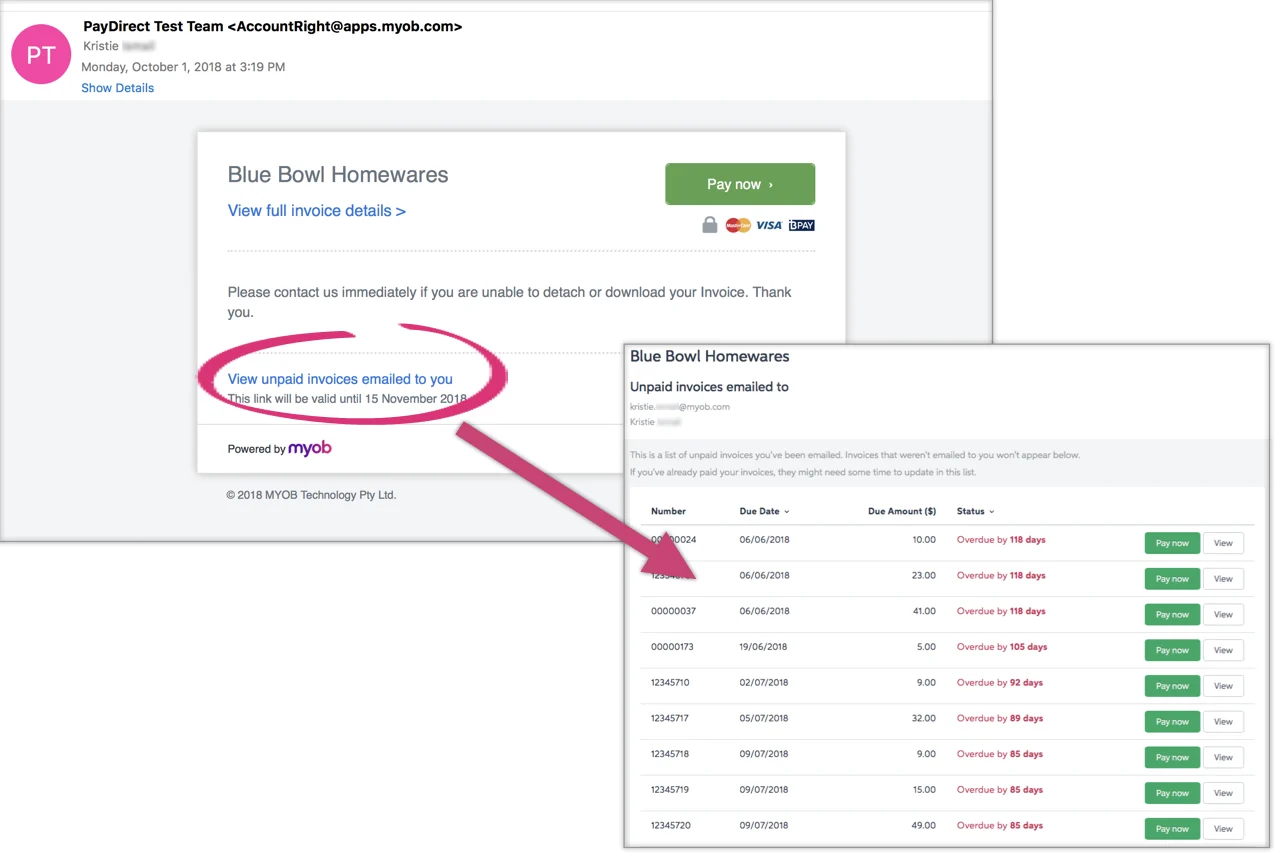The height and width of the screenshot is (855, 1276).
Task: View invoice 12345720
Action: click(x=1223, y=829)
